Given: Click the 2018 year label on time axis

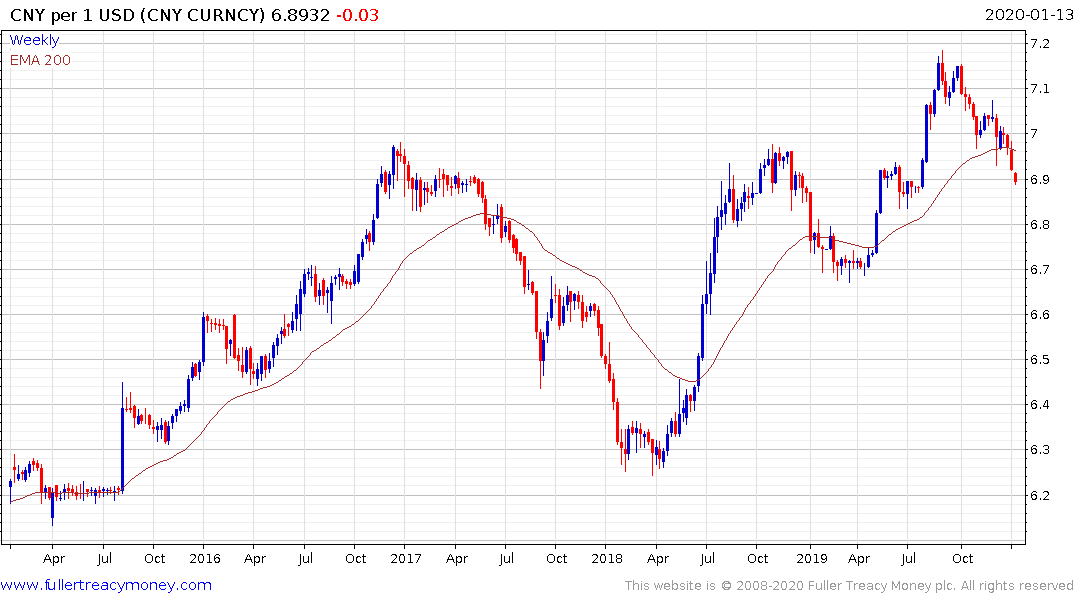Looking at the screenshot, I should click(x=607, y=559).
